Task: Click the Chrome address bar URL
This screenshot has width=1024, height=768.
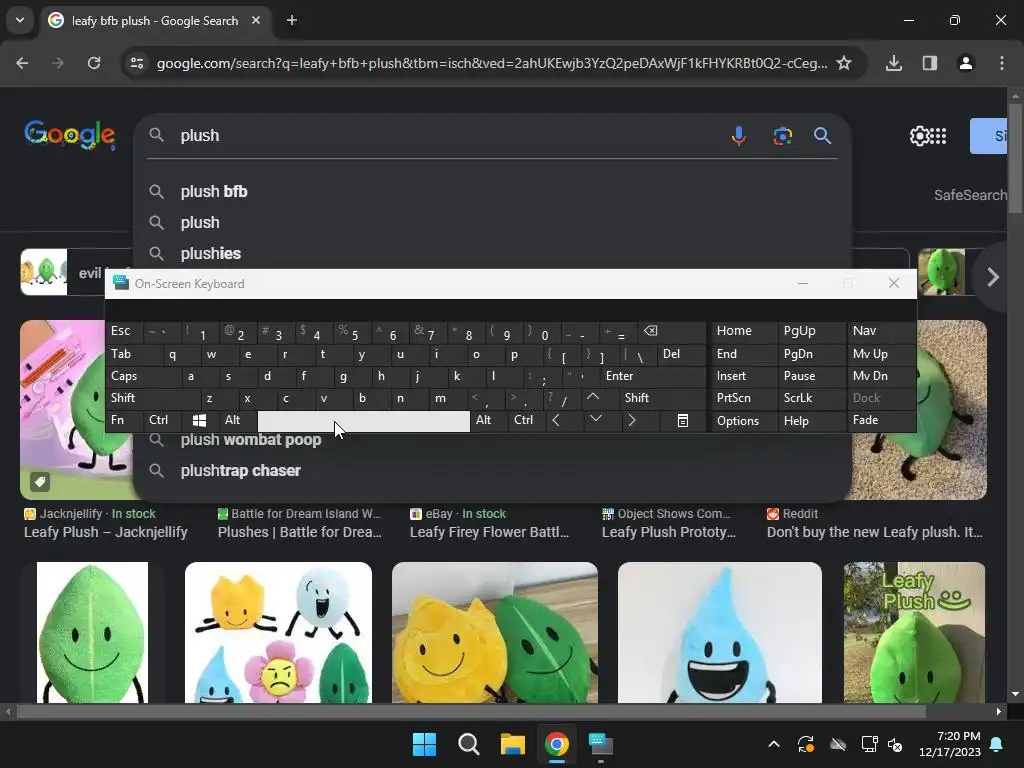Action: 492,63
